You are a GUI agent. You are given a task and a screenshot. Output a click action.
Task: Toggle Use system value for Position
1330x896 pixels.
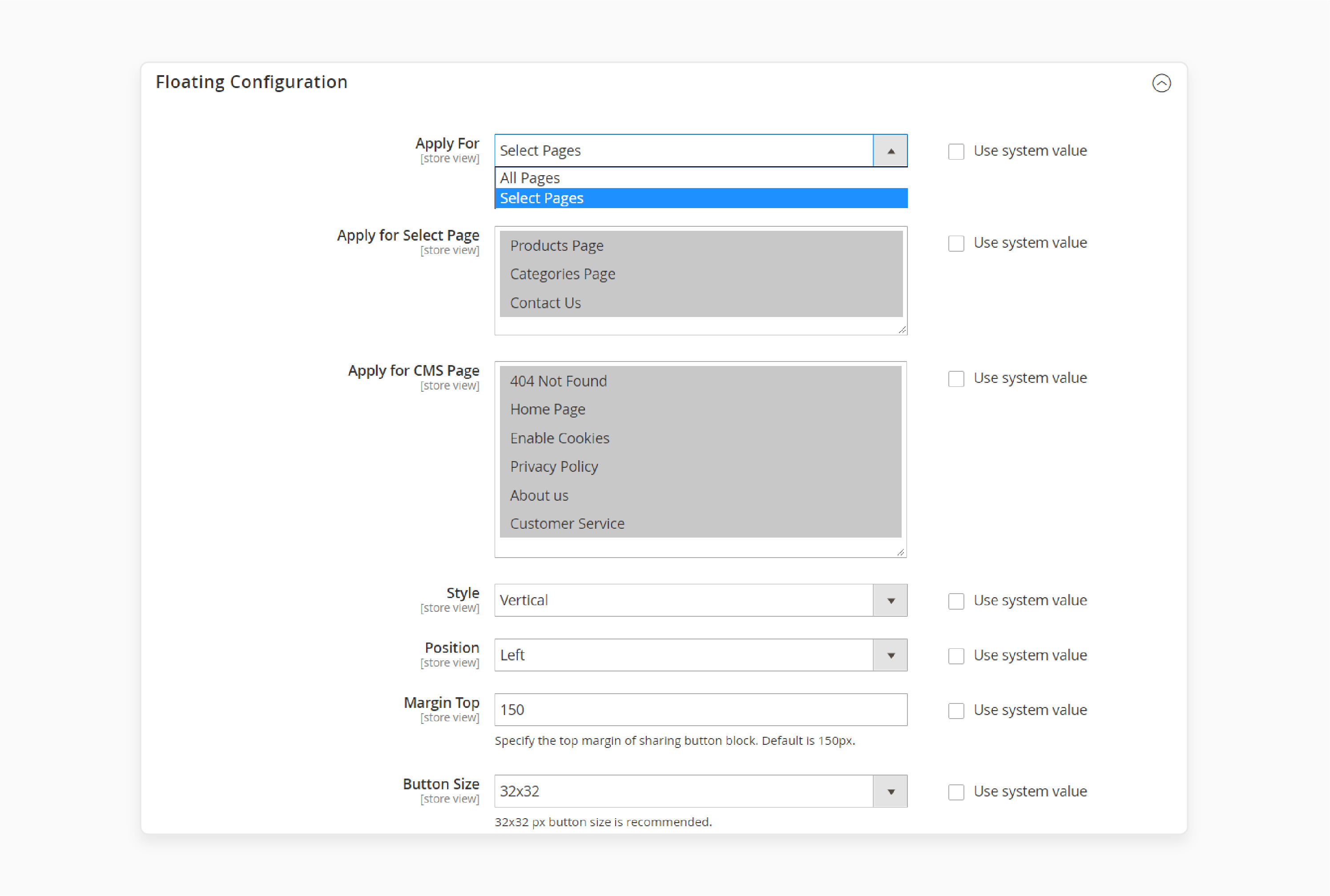955,656
